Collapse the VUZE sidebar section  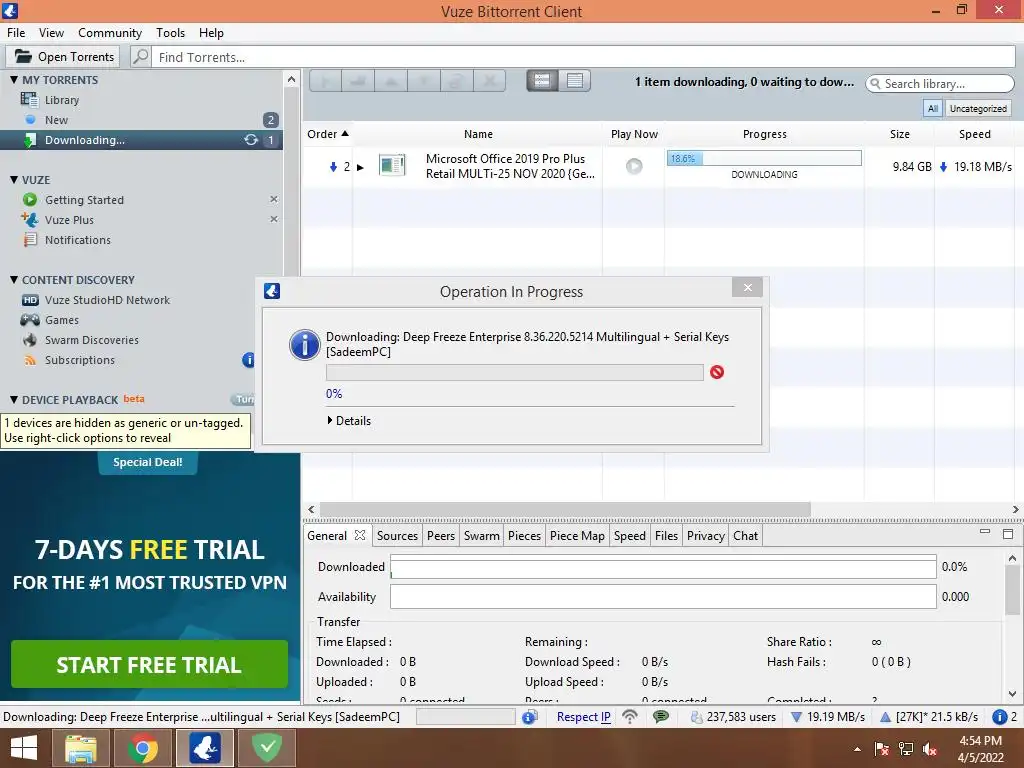(14, 180)
